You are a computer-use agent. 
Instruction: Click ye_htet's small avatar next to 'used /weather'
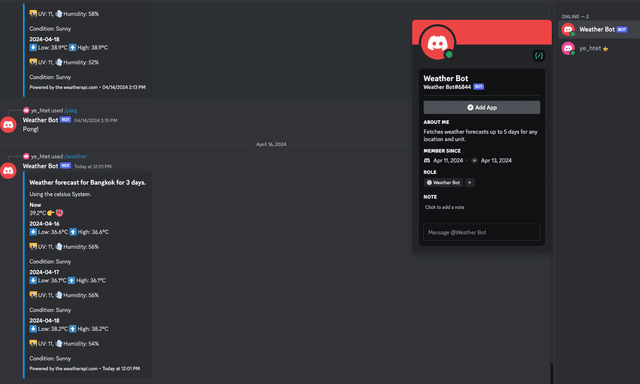(26, 156)
